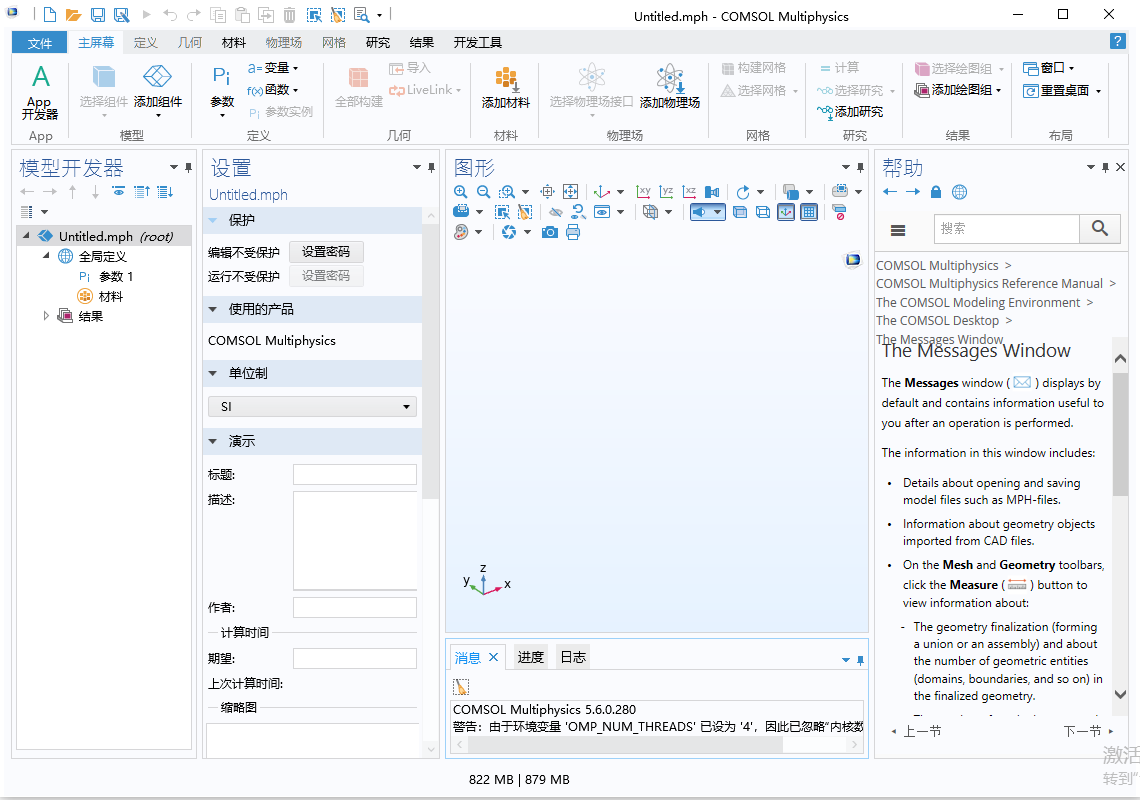Viewport: 1140px width, 800px height.
Task: Click 添加研究 in the ribbon
Action: (x=850, y=111)
